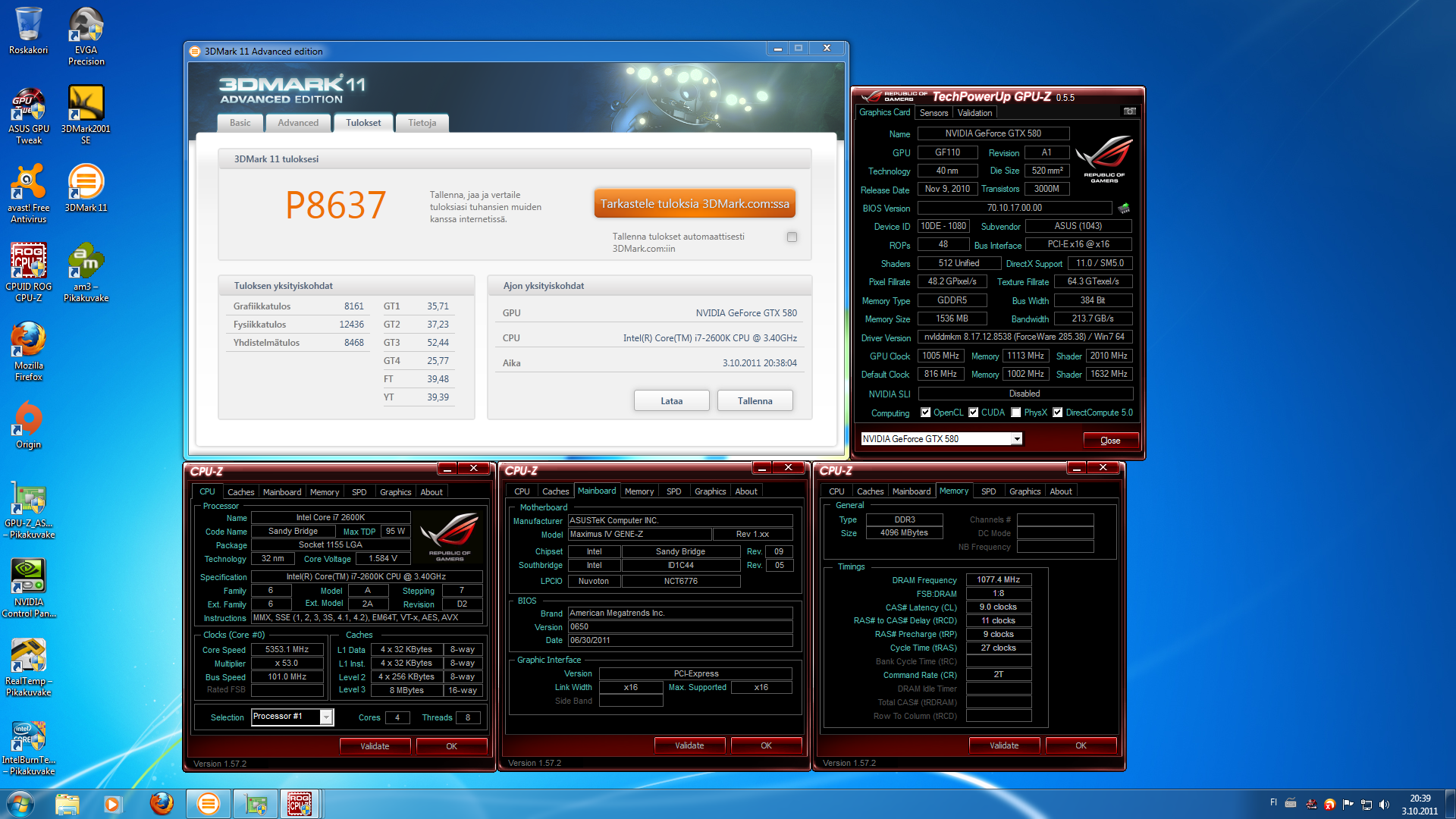Click the Firefox taskbar icon
Screen dimensions: 1456x819
pyautogui.click(x=162, y=804)
